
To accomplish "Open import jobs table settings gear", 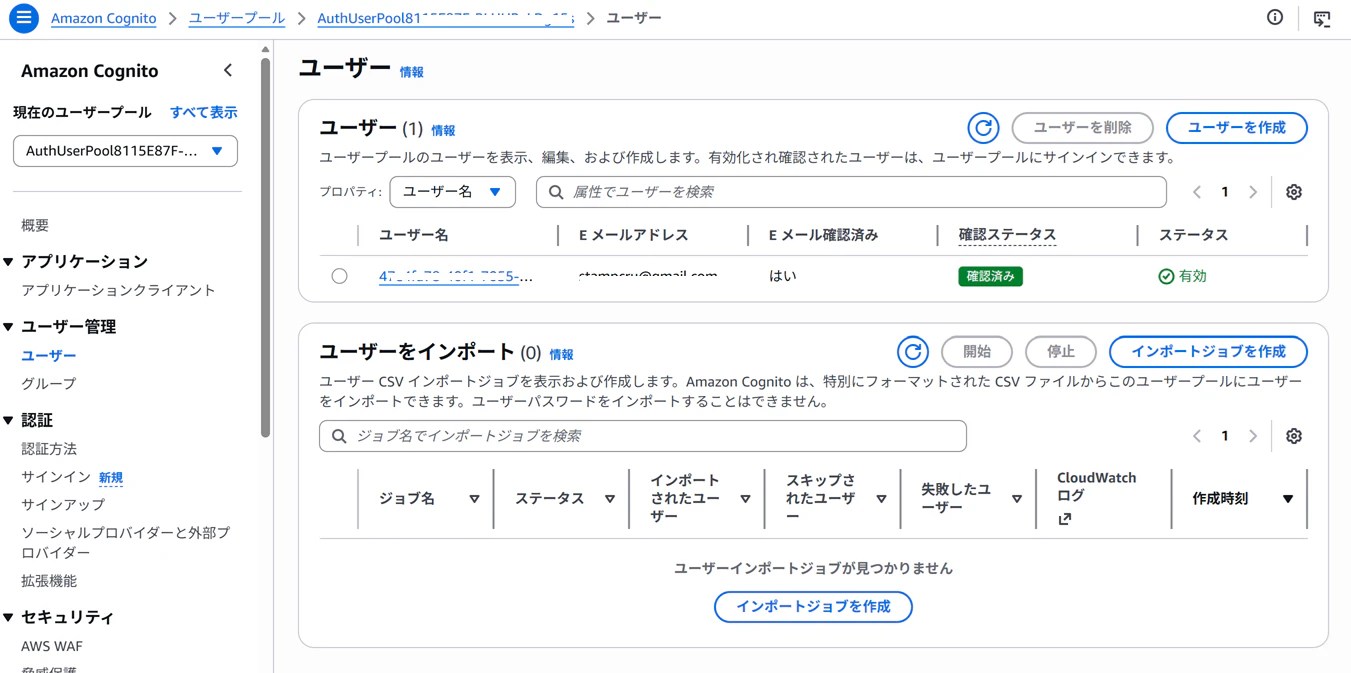I will (x=1294, y=436).
